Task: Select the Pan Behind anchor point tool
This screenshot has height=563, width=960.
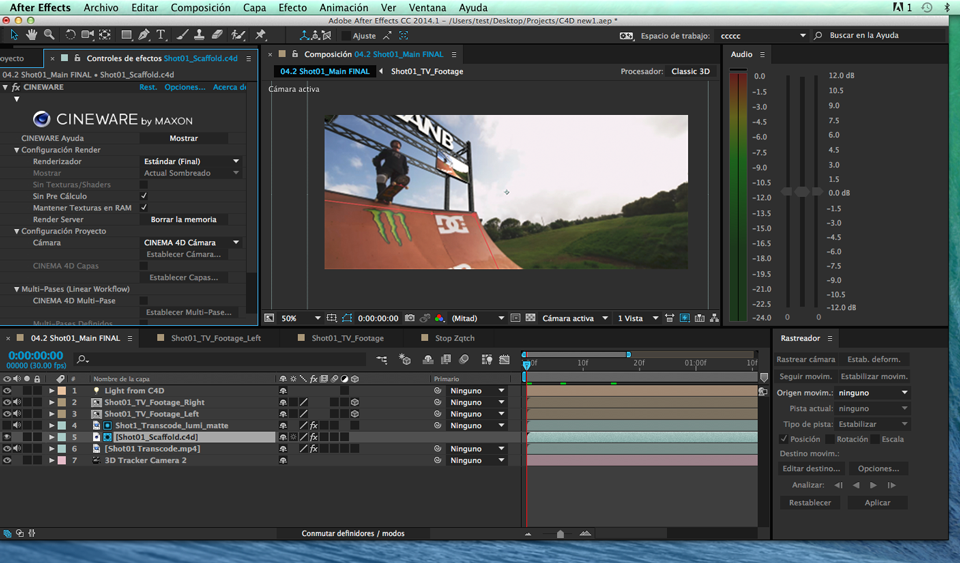Action: pos(105,35)
